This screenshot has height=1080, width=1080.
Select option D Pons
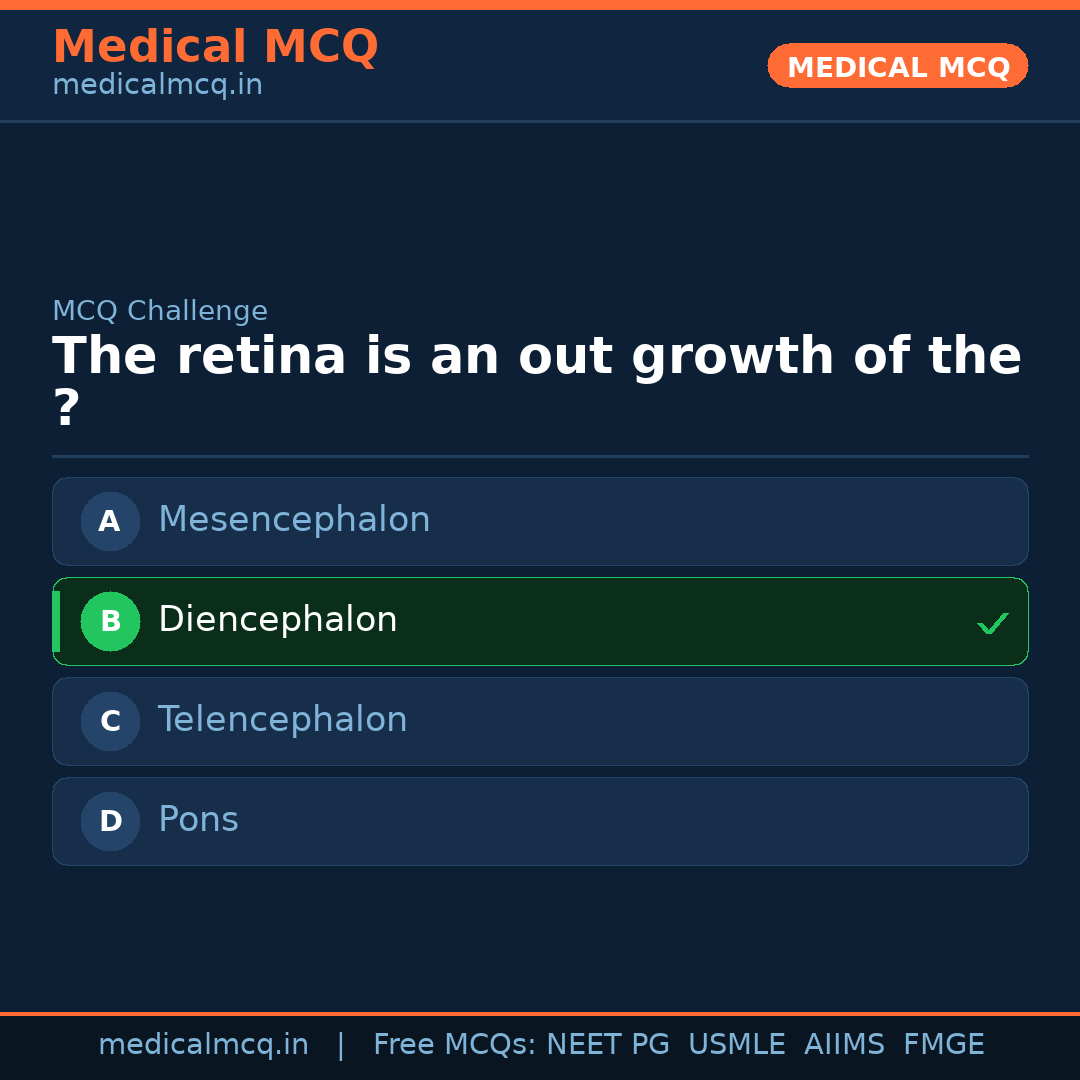(x=540, y=821)
